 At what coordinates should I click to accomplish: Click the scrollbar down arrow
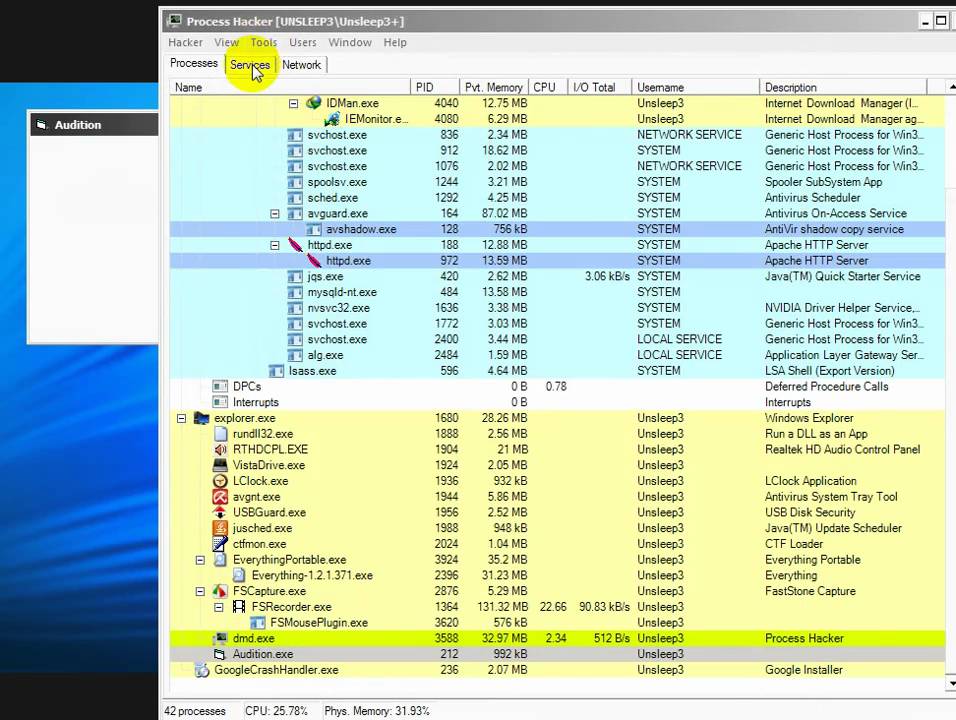(x=951, y=683)
